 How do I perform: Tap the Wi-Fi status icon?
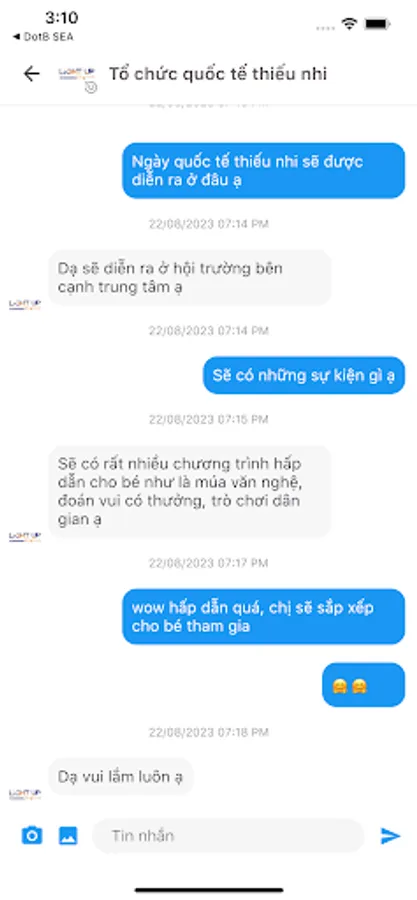(x=349, y=24)
